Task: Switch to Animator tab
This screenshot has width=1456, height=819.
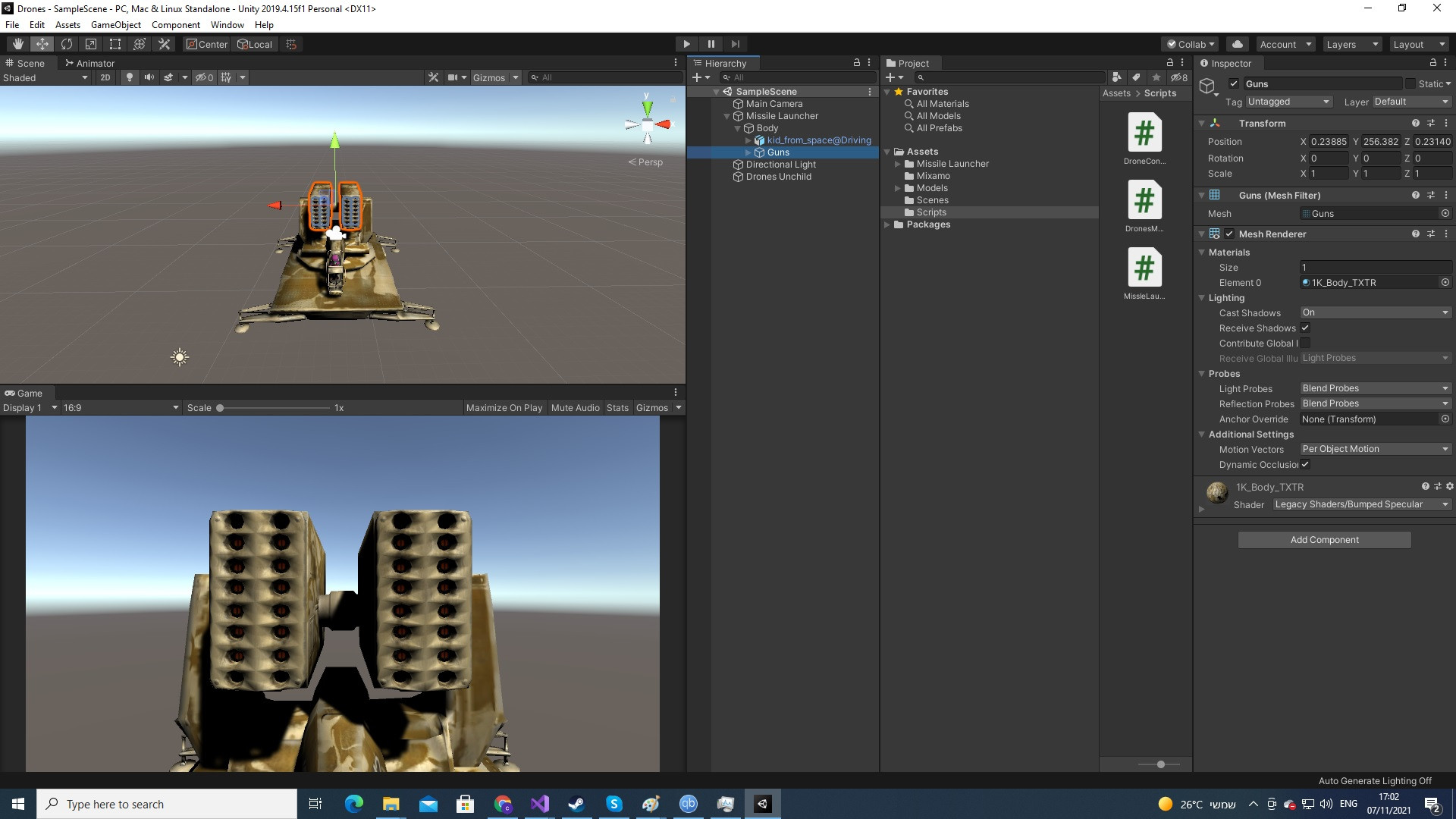Action: 89,63
